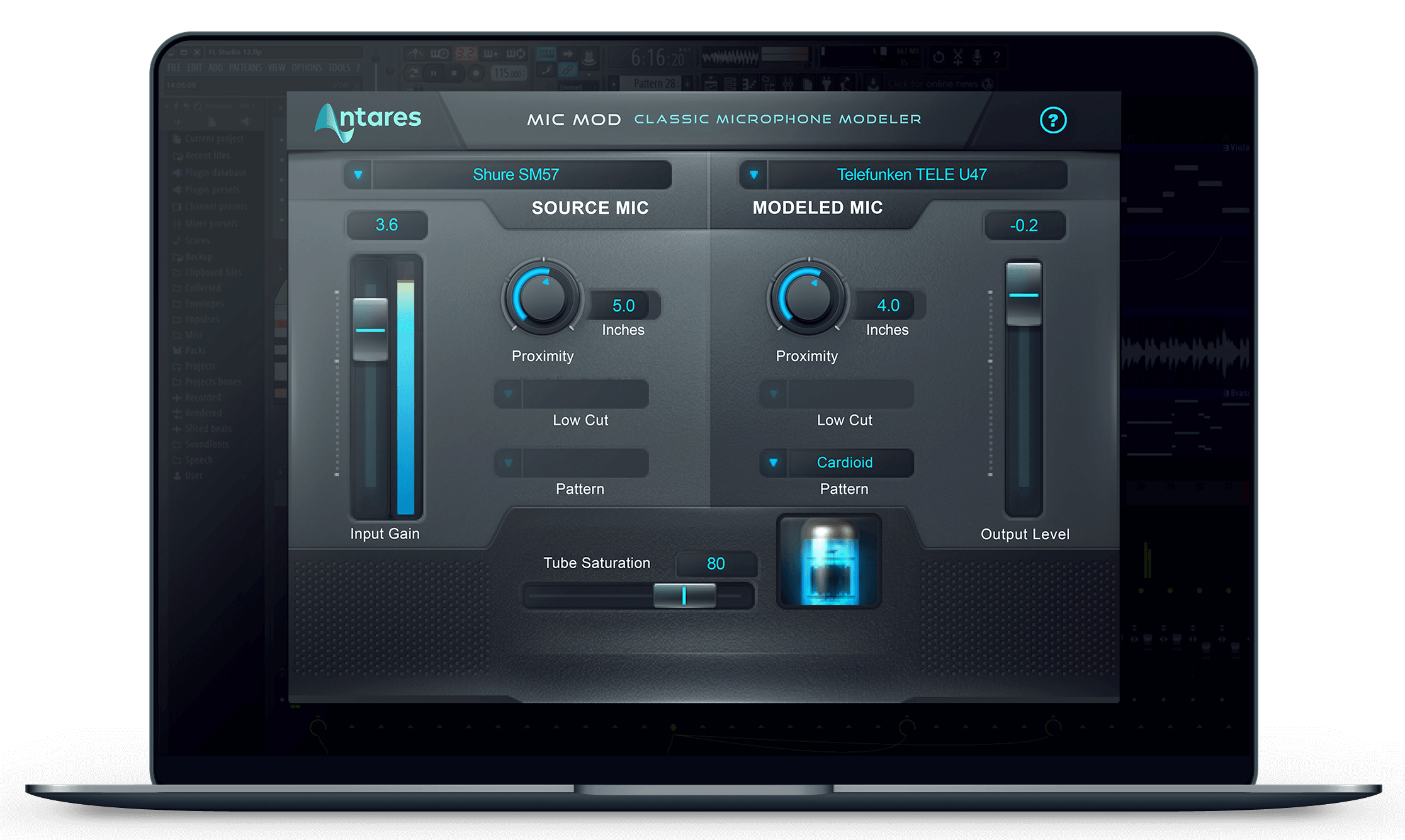Click FL Studio undo history icon
This screenshot has height=840, width=1405.
[x=939, y=57]
